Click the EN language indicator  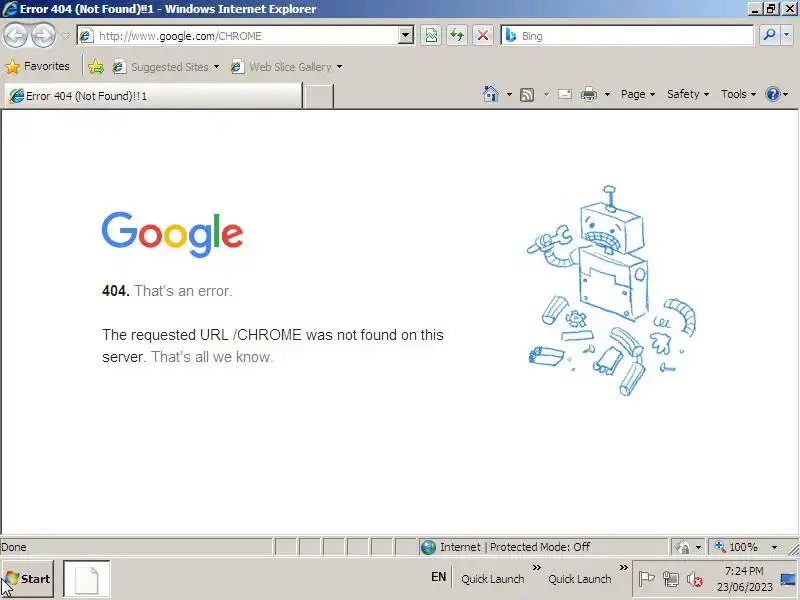point(438,577)
